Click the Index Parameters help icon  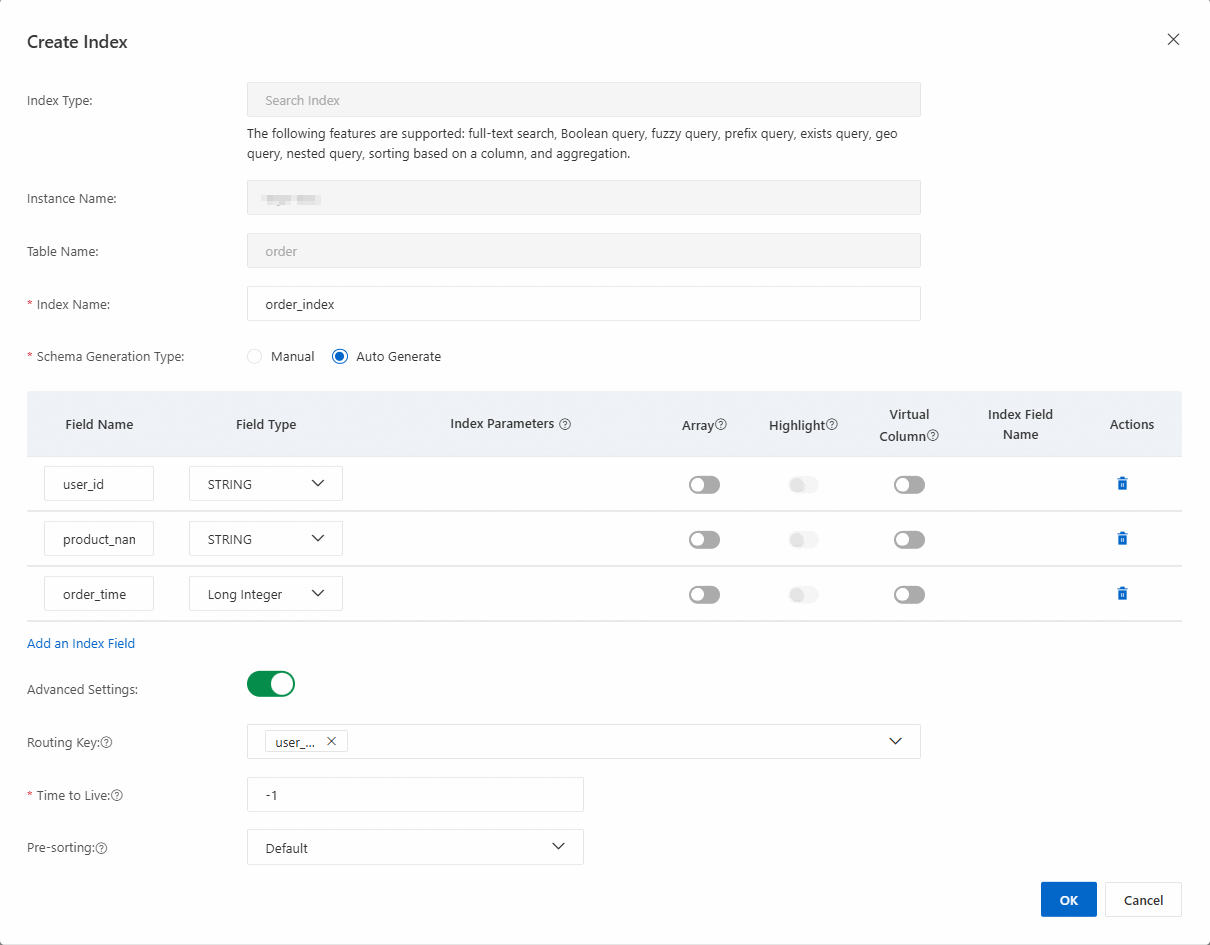click(x=565, y=424)
